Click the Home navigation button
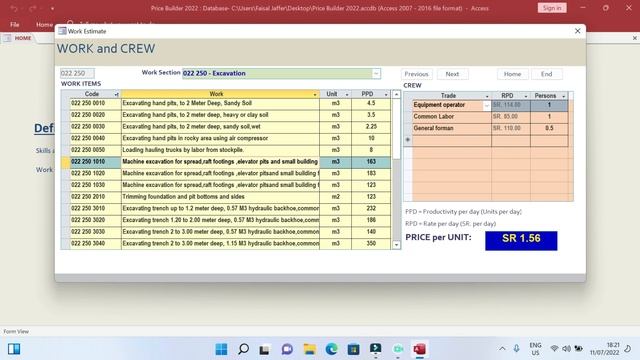This screenshot has height=360, width=640. coord(512,74)
